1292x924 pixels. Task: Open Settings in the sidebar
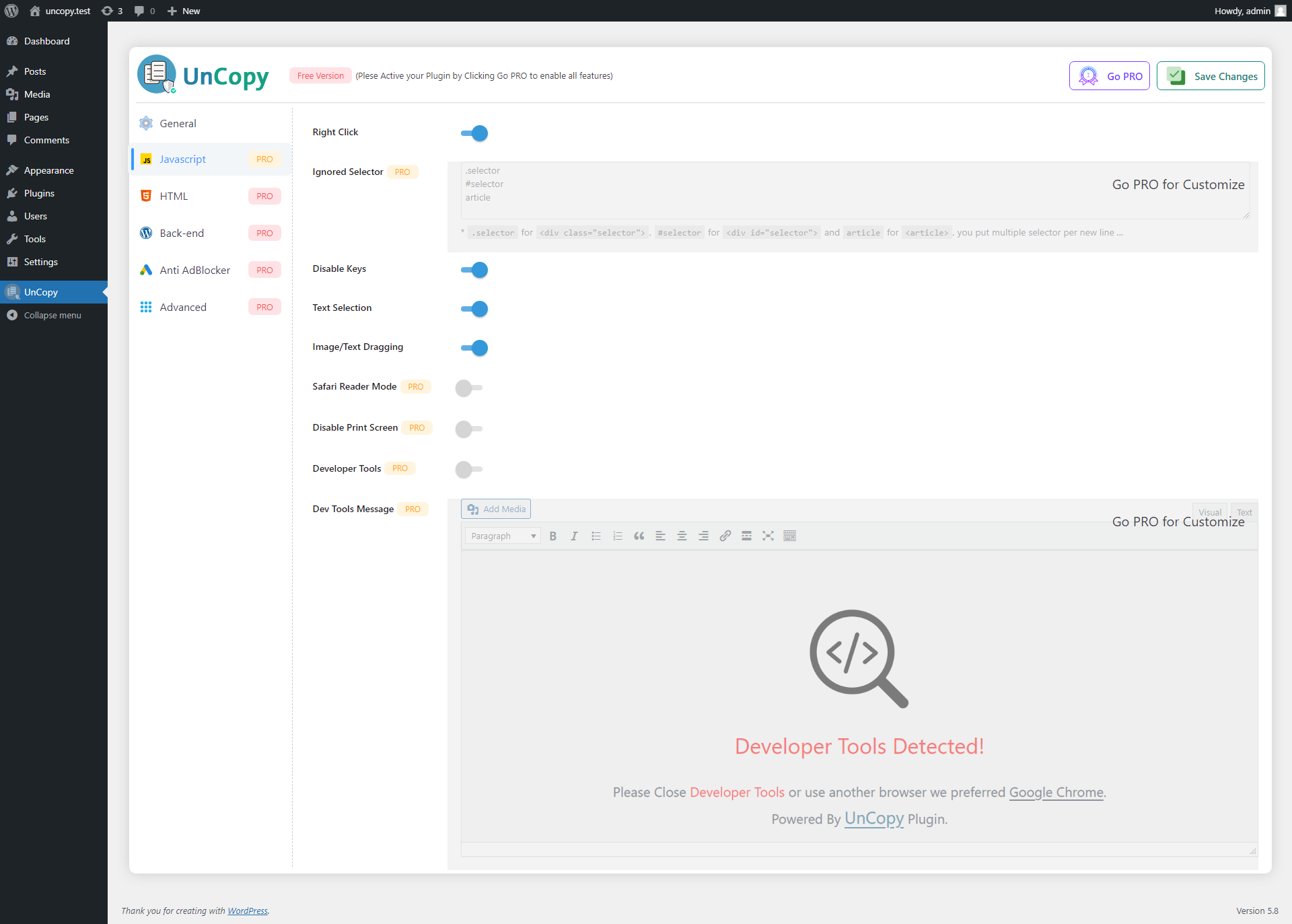click(54, 262)
